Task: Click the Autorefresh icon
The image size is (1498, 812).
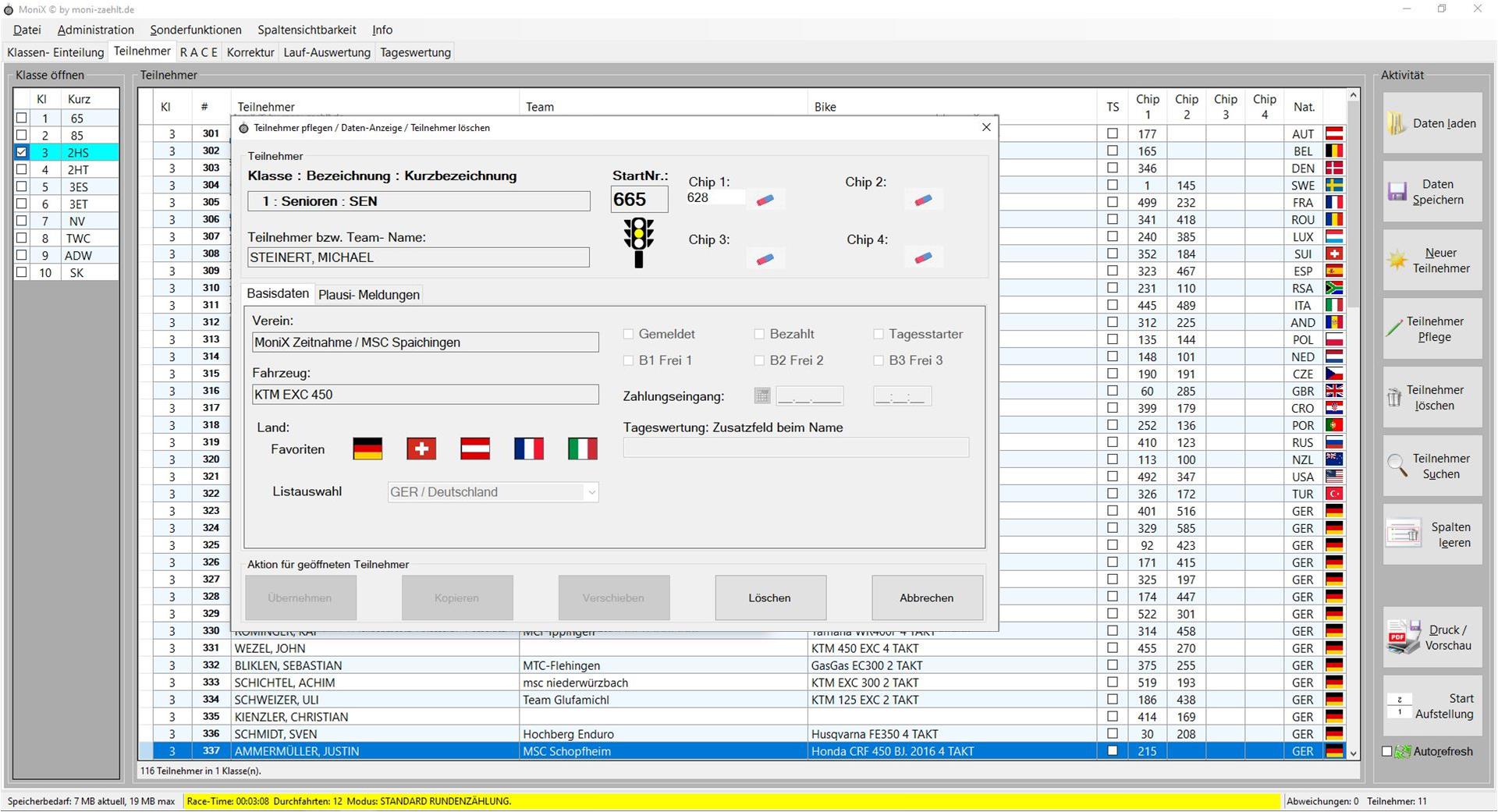Action: (1403, 752)
